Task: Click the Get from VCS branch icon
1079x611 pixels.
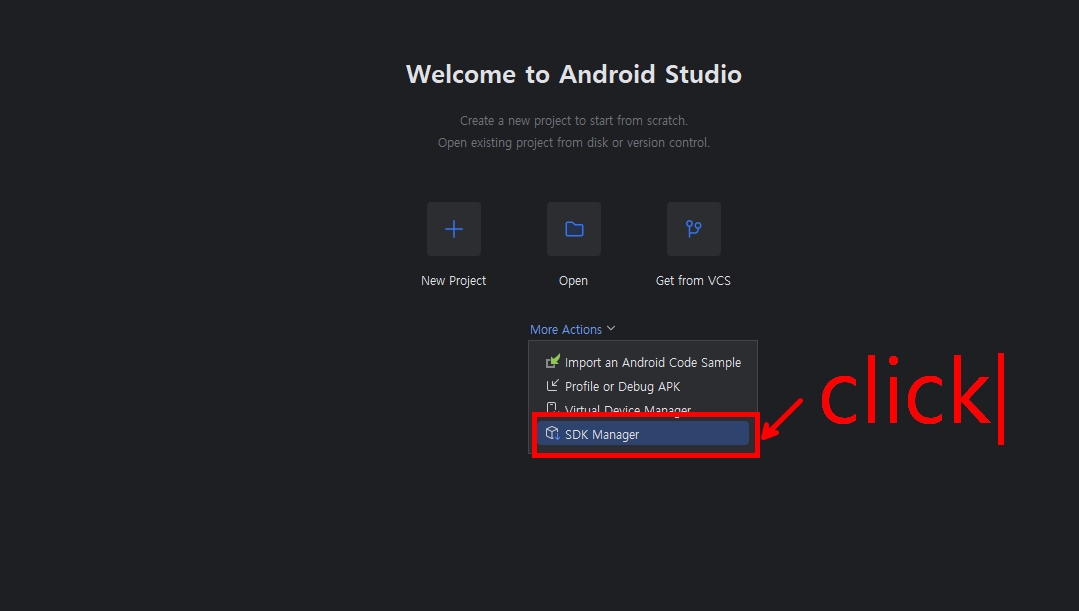Action: click(694, 229)
